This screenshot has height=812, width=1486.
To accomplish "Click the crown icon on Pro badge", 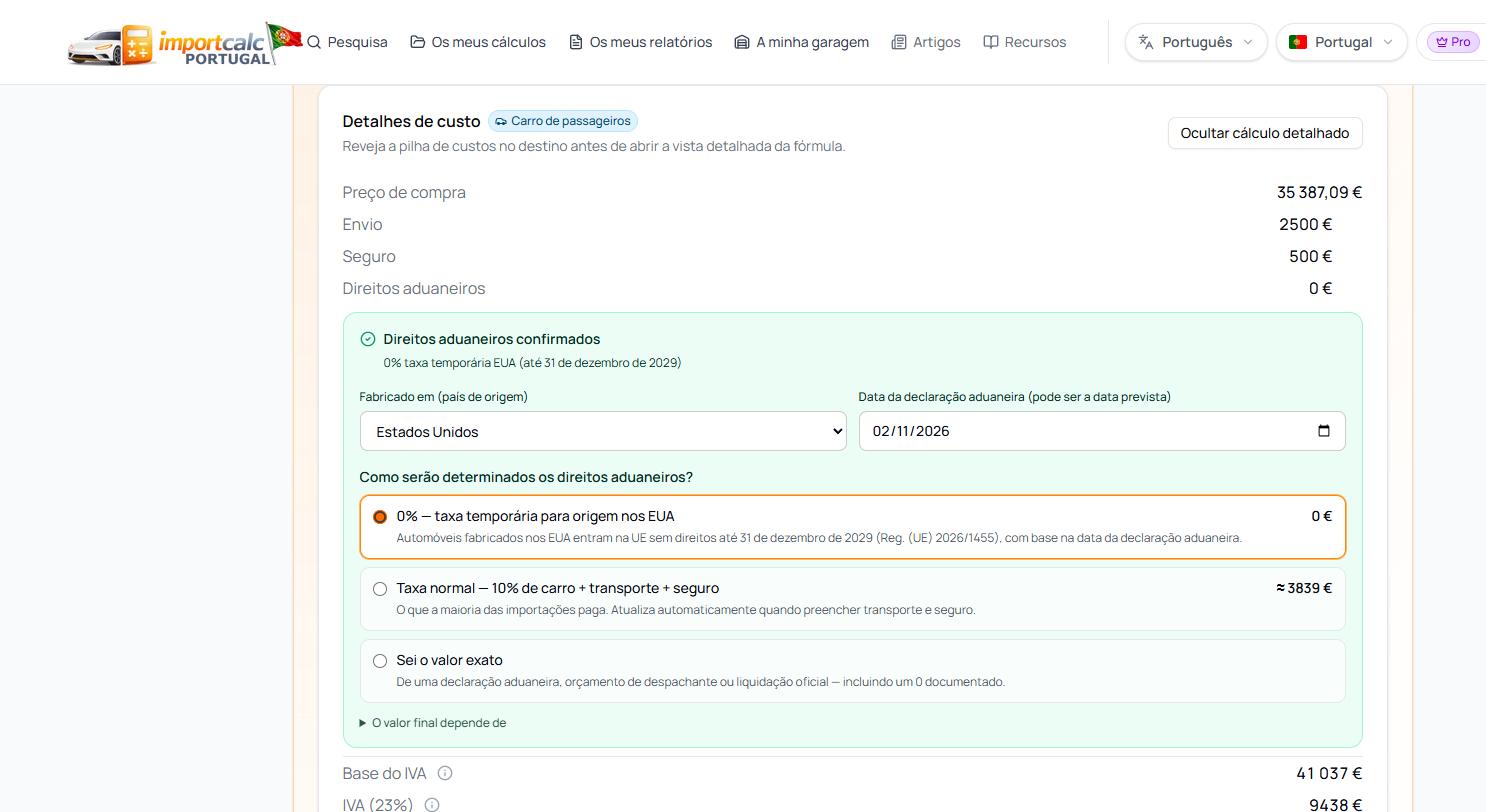I will [1441, 42].
